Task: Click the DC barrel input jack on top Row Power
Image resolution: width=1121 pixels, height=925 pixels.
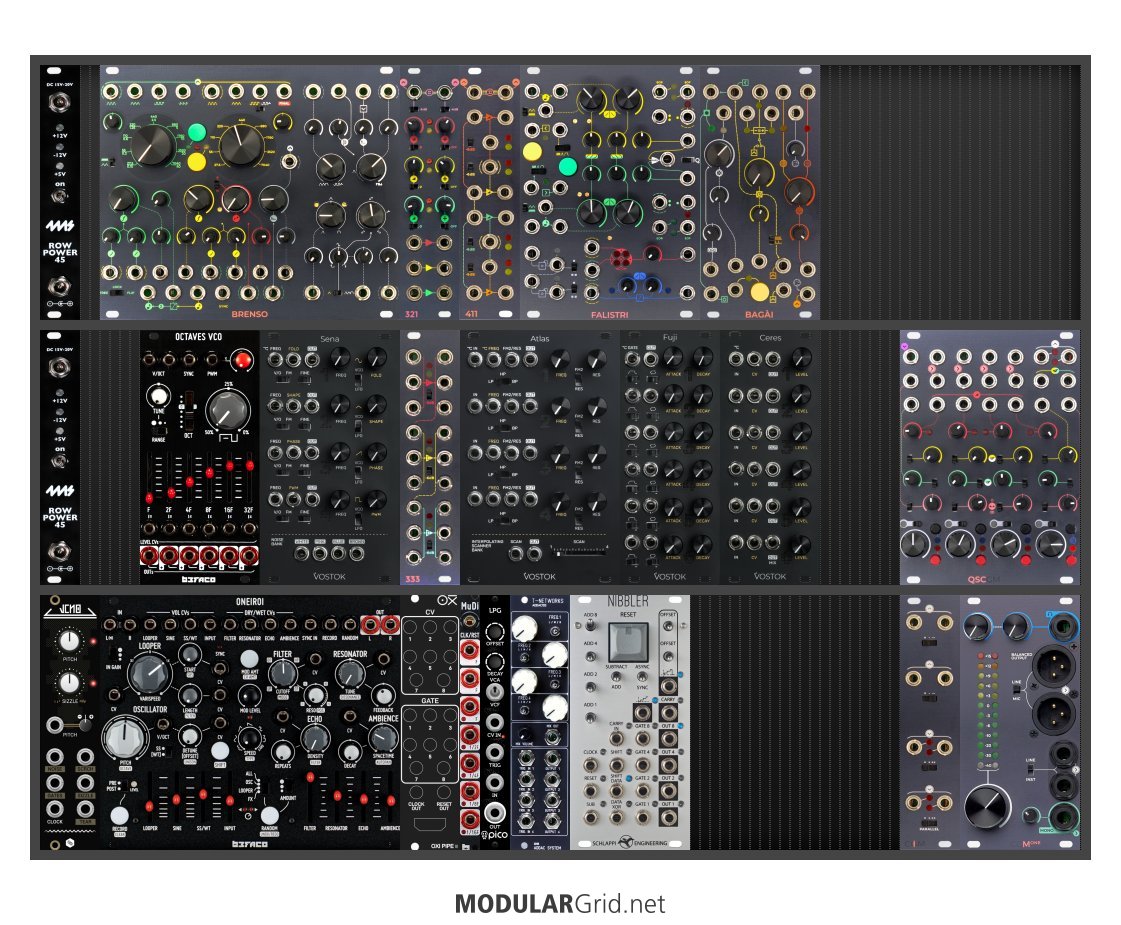Action: pos(59,104)
